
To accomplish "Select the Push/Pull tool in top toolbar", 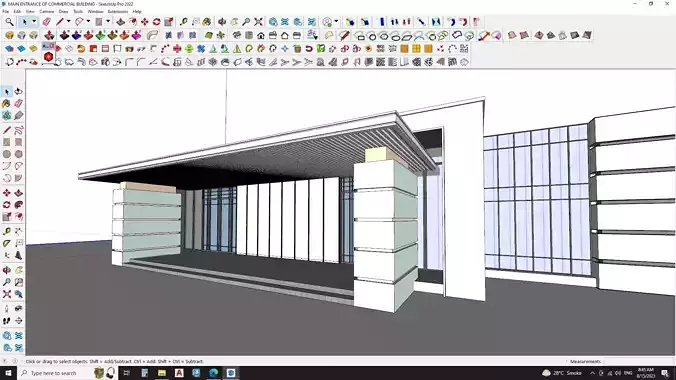I will click(121, 22).
